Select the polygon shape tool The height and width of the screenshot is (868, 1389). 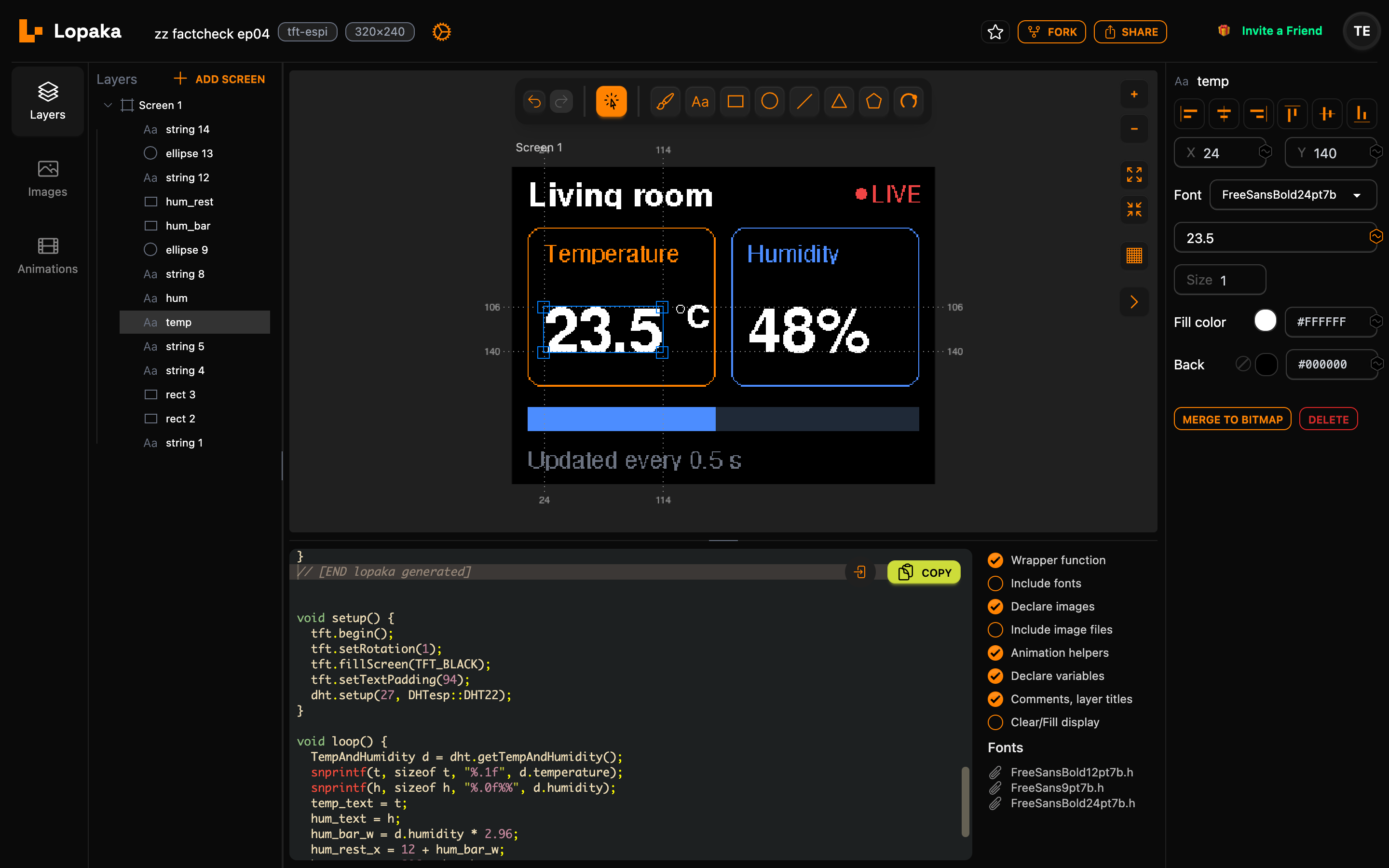coord(873,102)
